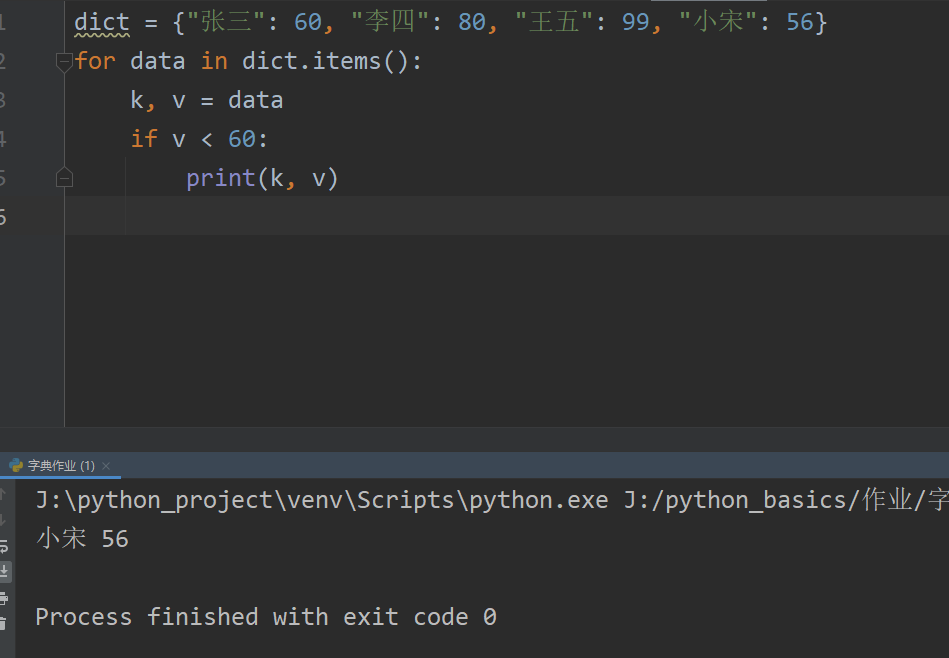Click the fold end marker beside print line
The height and width of the screenshot is (658, 949).
tap(64, 178)
